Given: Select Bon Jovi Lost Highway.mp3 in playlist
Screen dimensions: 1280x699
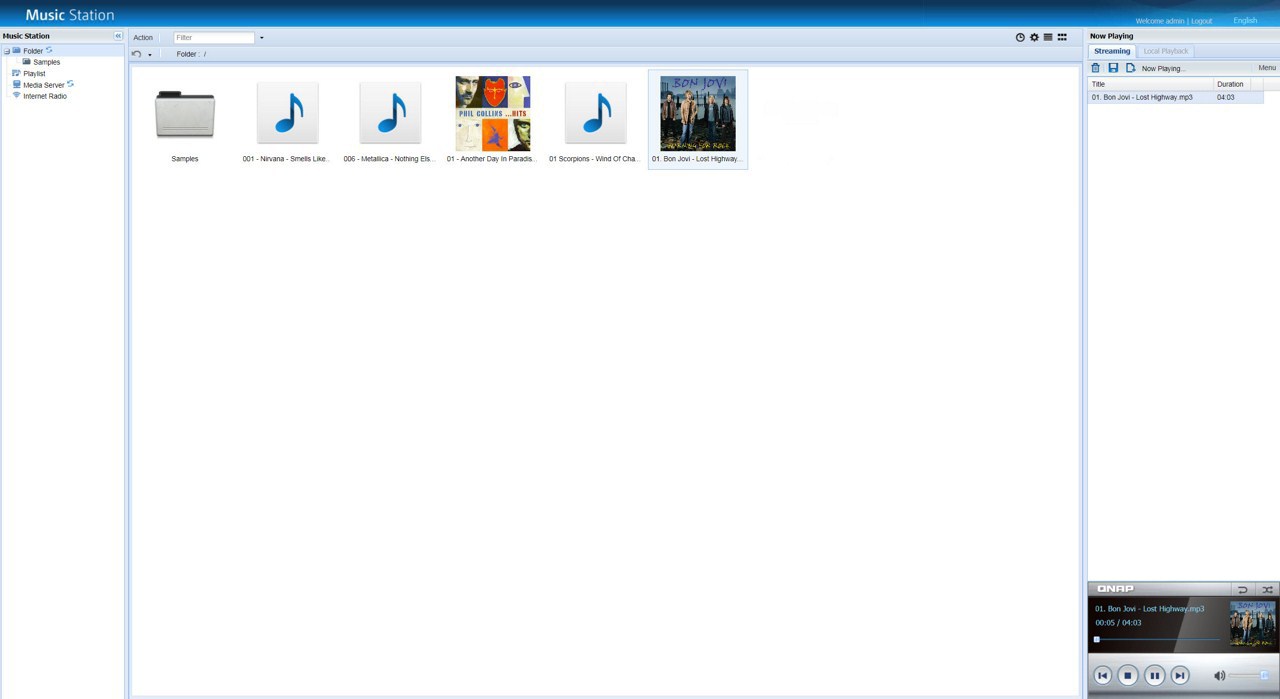Looking at the screenshot, I should point(1142,98).
